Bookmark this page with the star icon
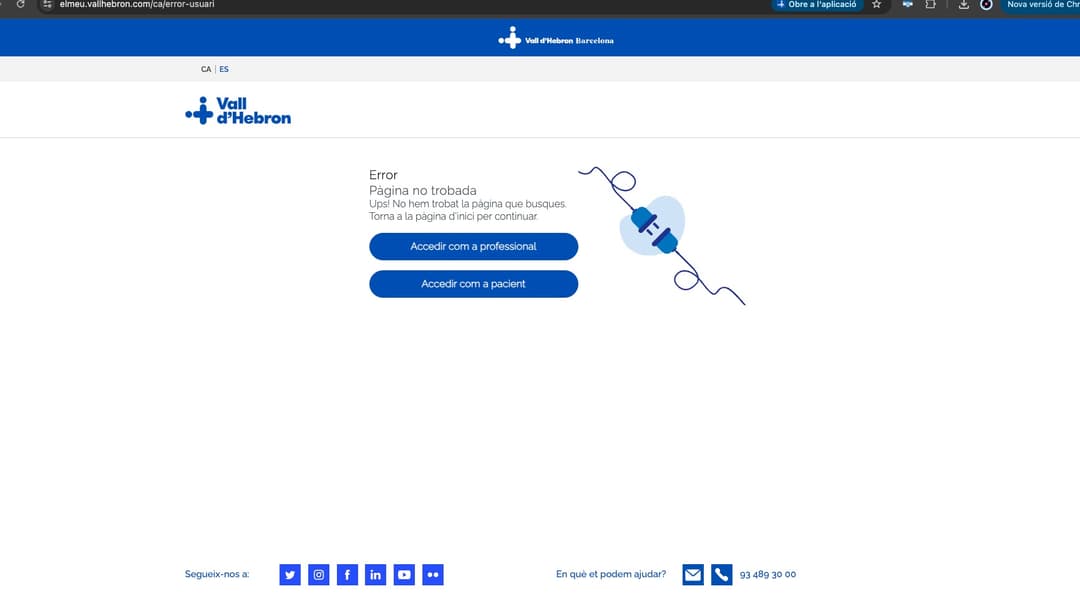The width and height of the screenshot is (1080, 593). pyautogui.click(x=877, y=5)
